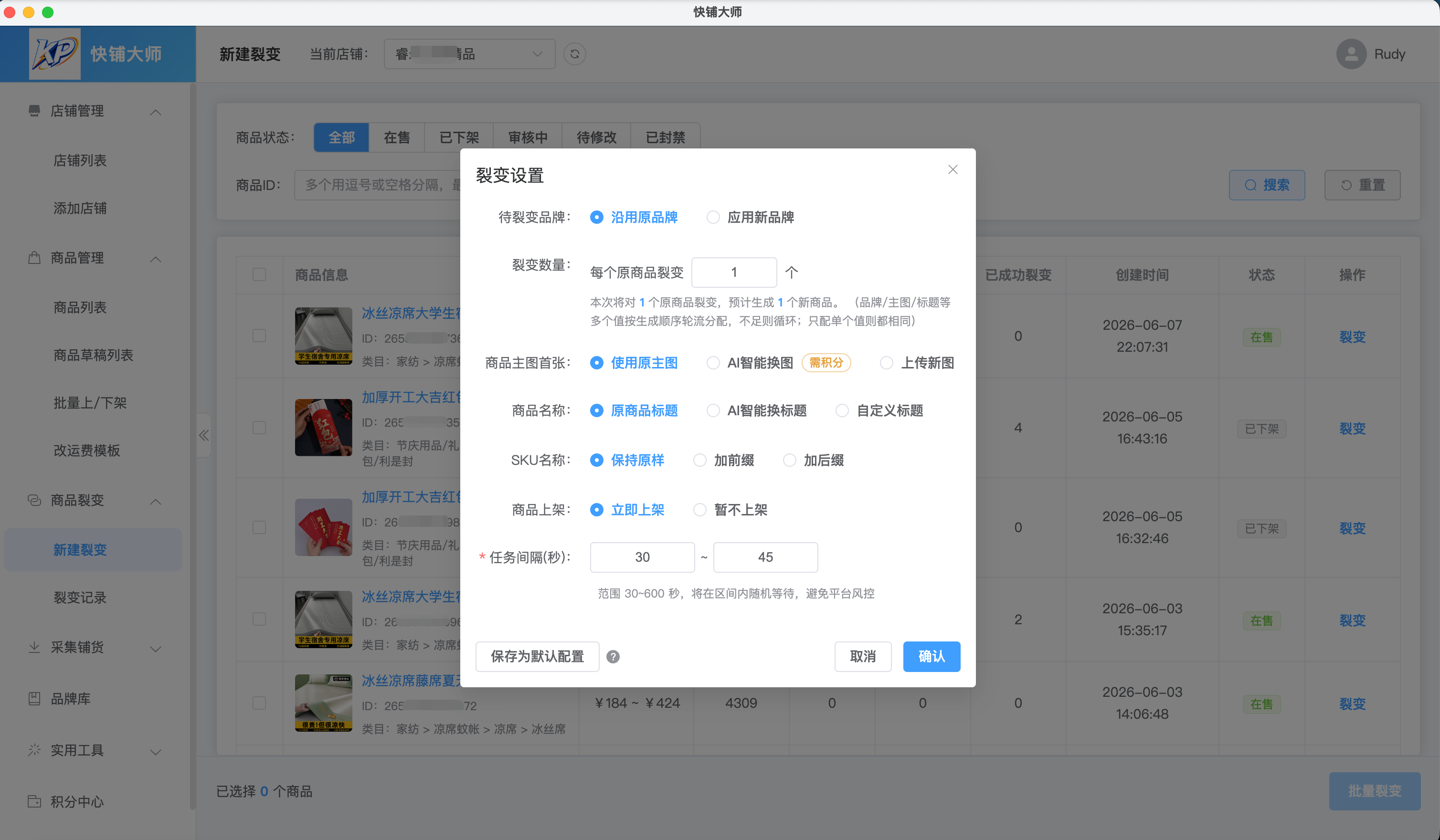This screenshot has width=1440, height=840.
Task: Select 自定义标题 radio
Action: 879,410
